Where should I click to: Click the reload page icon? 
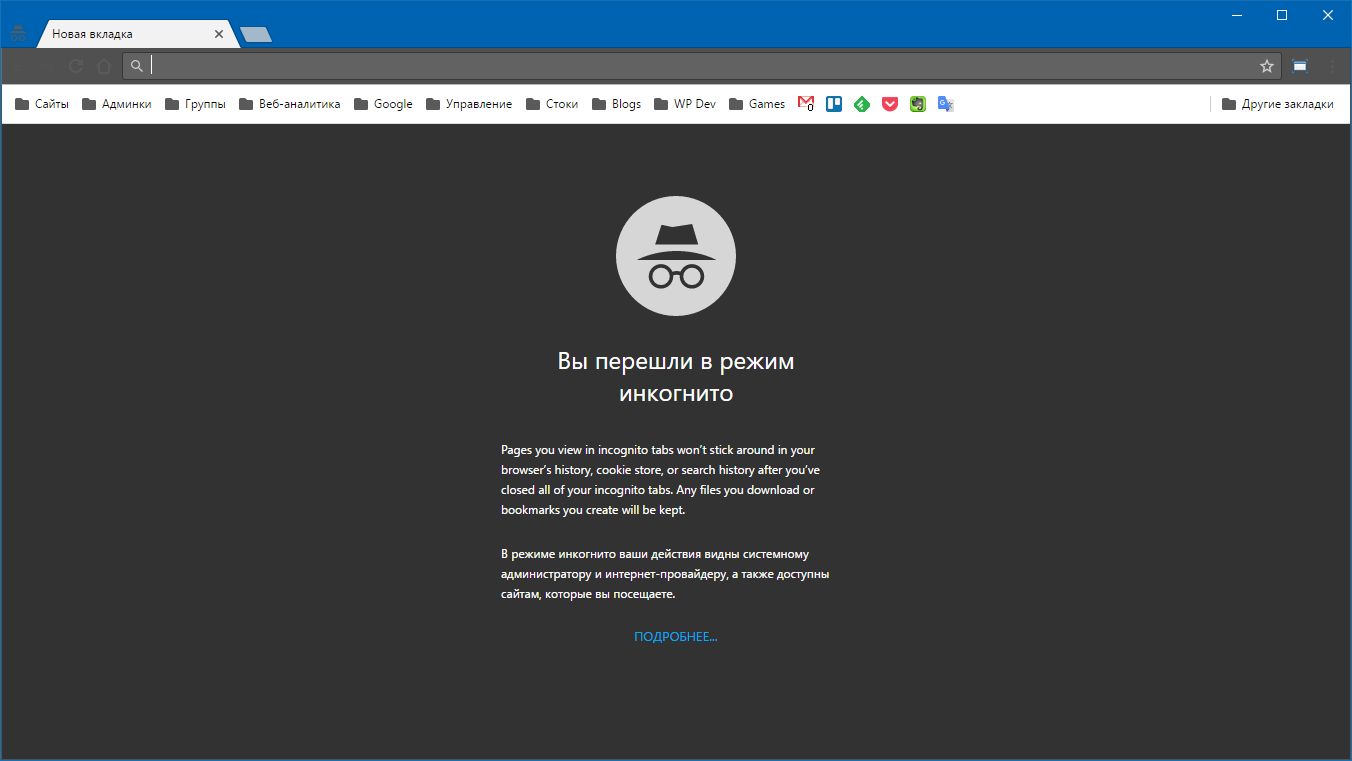coord(76,66)
